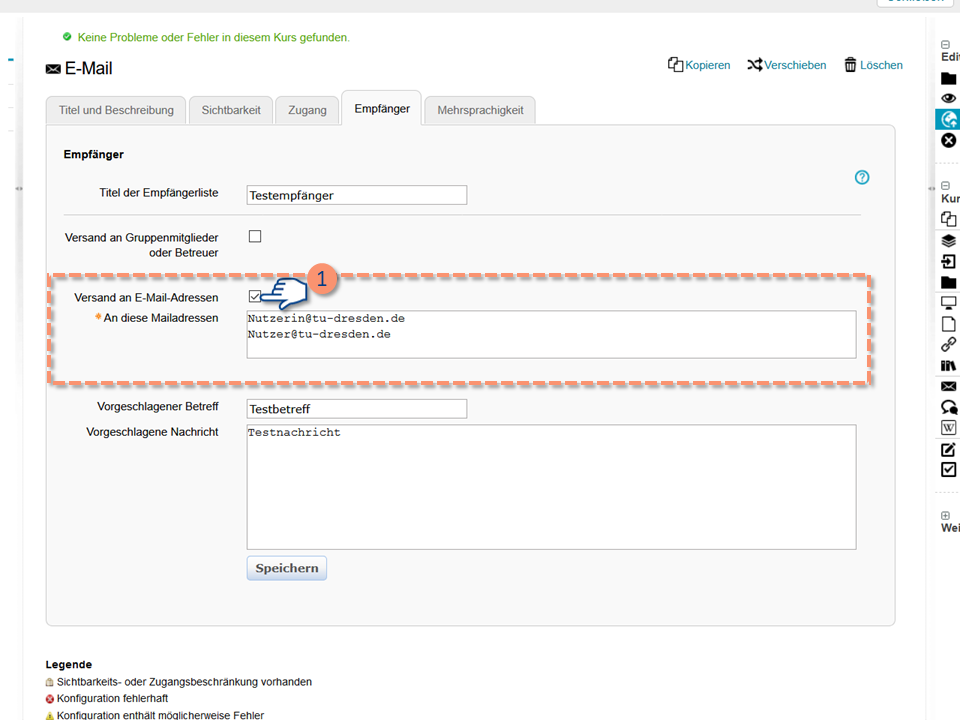960x720 pixels.
Task: Add a wiki element via W icon
Action: (x=948, y=427)
